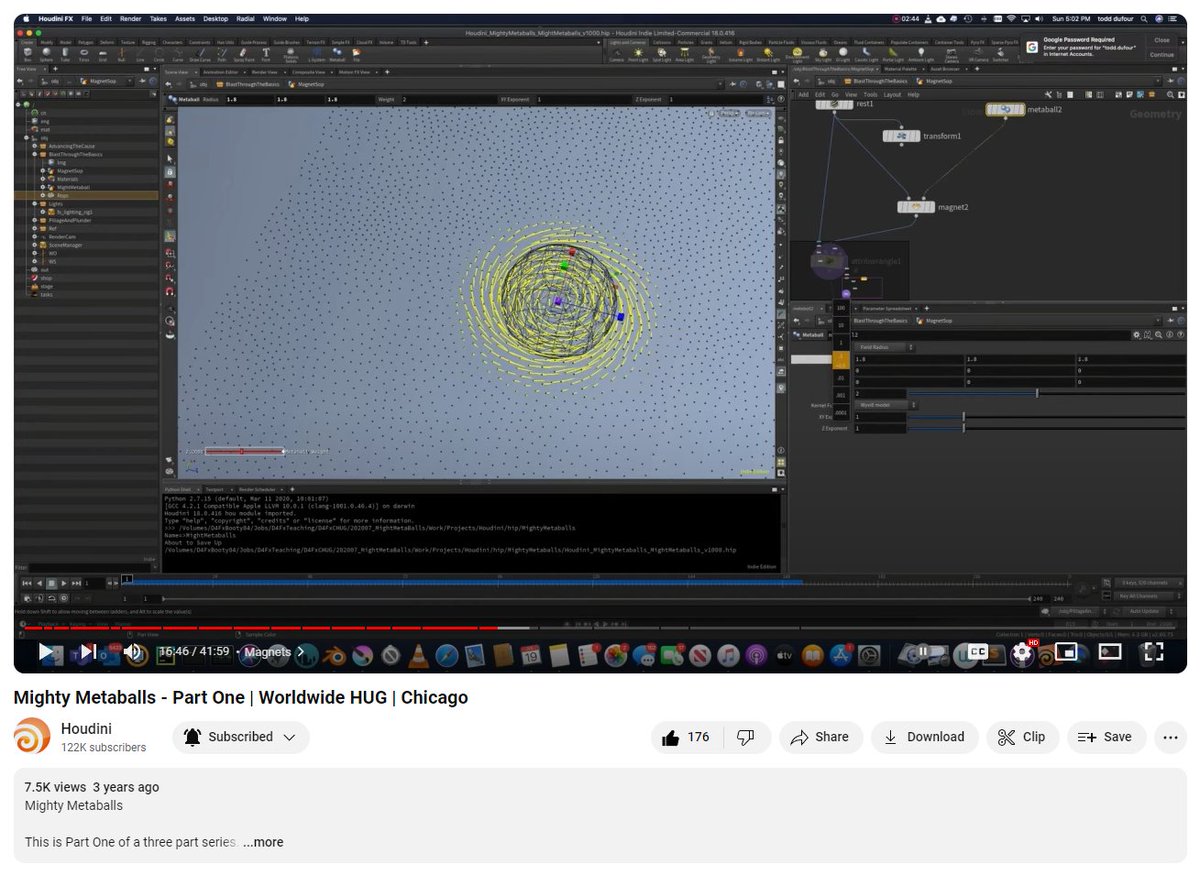Select the Font shelf tool
Image resolution: width=1200 pixels, height=875 pixels.
[x=266, y=54]
